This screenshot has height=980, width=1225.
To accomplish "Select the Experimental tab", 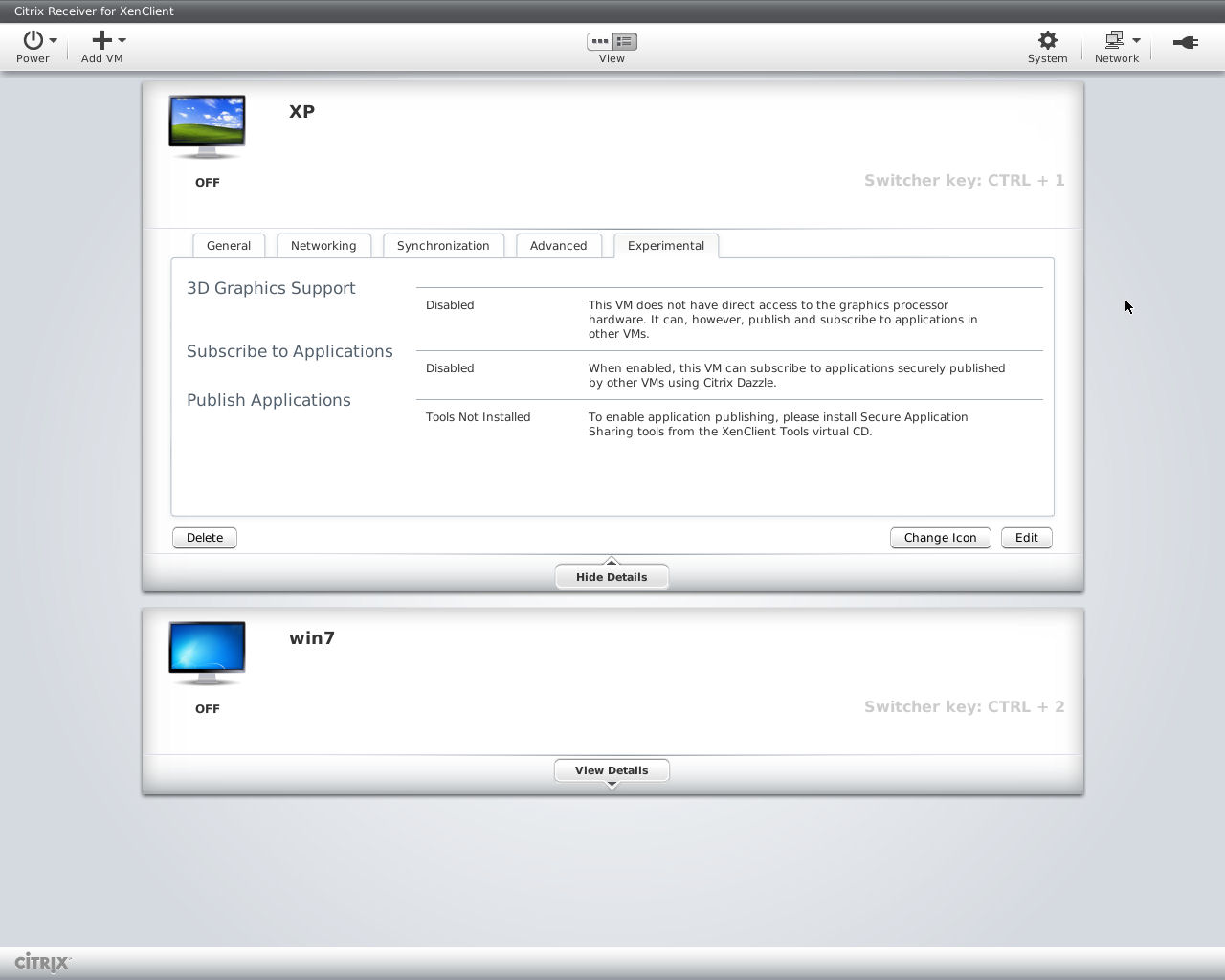I will 666,246.
